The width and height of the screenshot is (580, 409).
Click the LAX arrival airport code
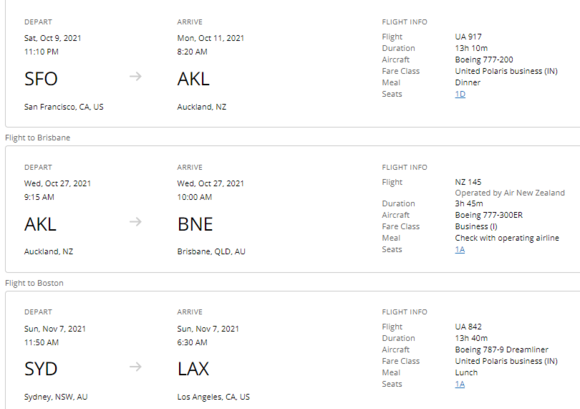[193, 369]
